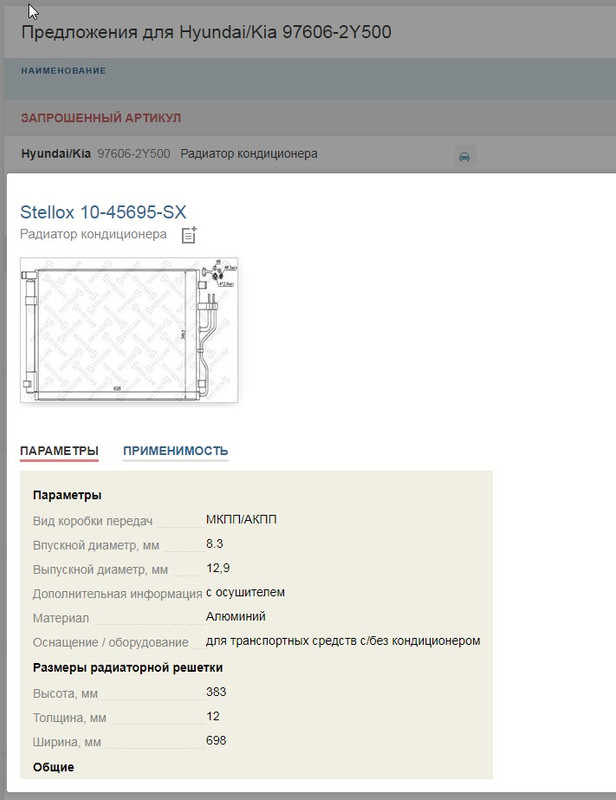Click the для транспортных средств с/без кондиционером value
This screenshot has height=800, width=616.
click(x=343, y=641)
